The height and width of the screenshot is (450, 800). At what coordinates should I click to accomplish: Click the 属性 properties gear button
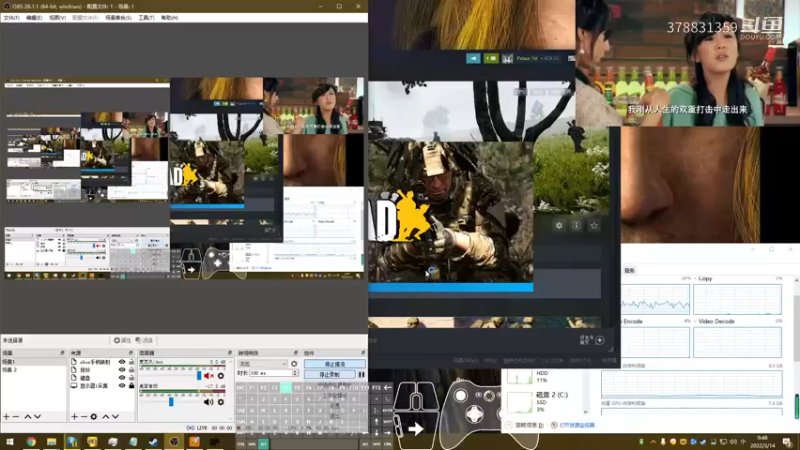point(122,340)
